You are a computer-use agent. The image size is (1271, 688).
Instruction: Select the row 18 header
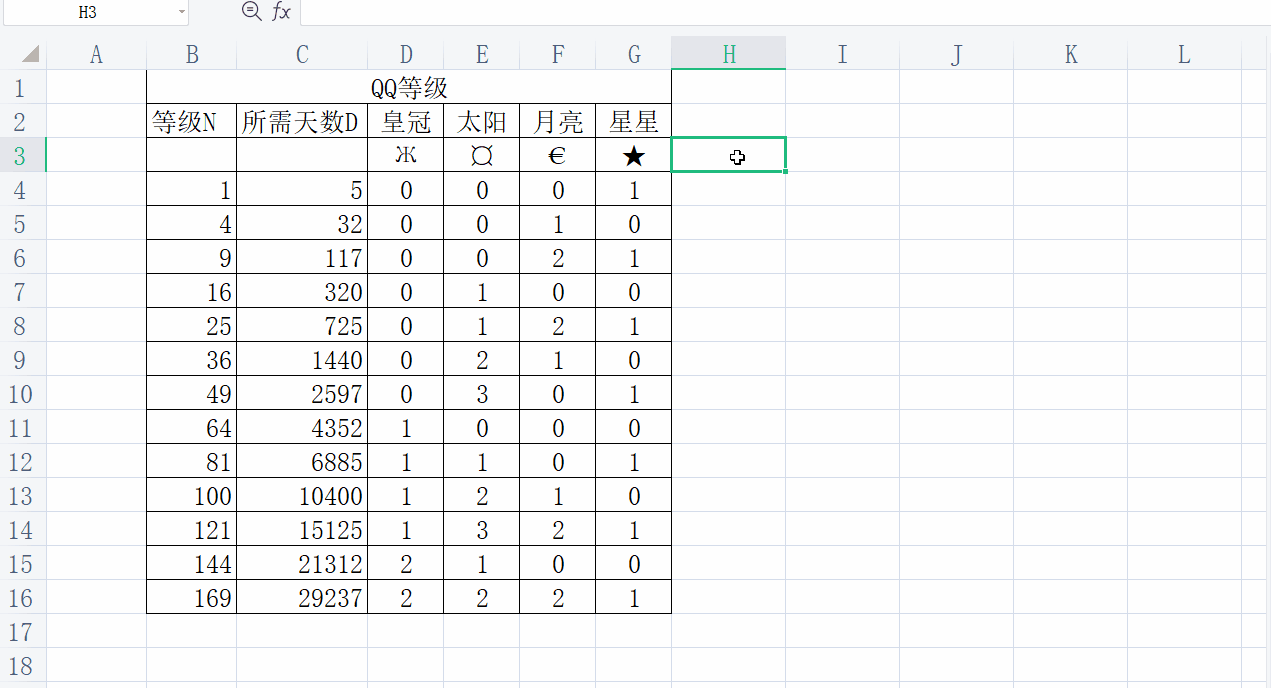(x=23, y=666)
